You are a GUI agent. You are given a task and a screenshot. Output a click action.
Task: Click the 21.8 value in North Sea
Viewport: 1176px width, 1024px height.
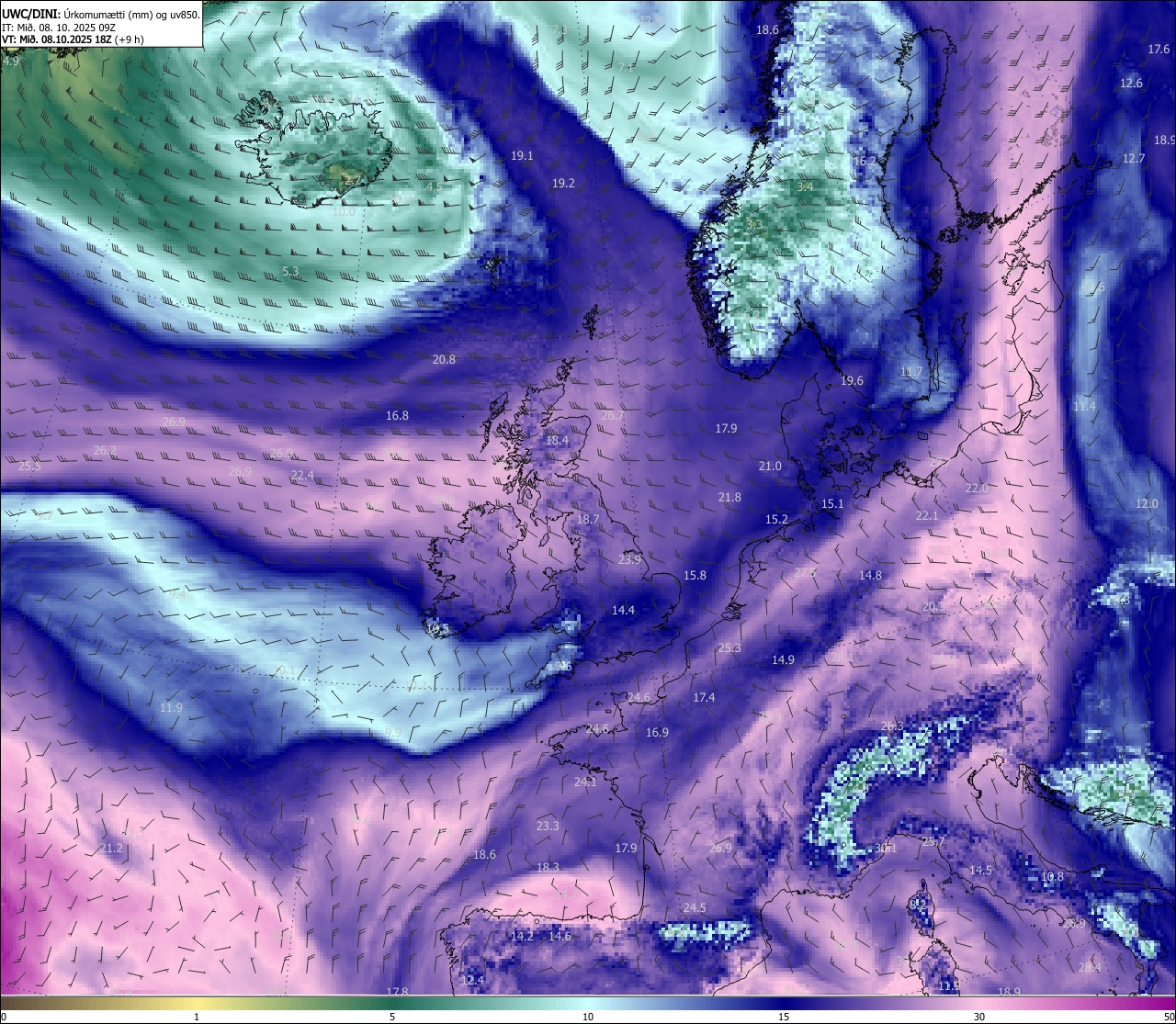(x=729, y=498)
